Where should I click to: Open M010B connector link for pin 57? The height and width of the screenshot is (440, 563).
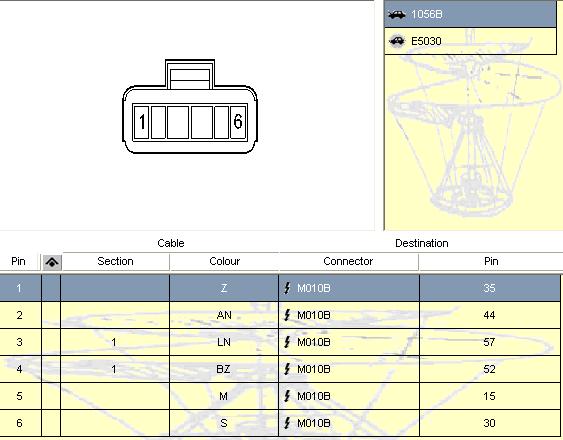[x=313, y=342]
